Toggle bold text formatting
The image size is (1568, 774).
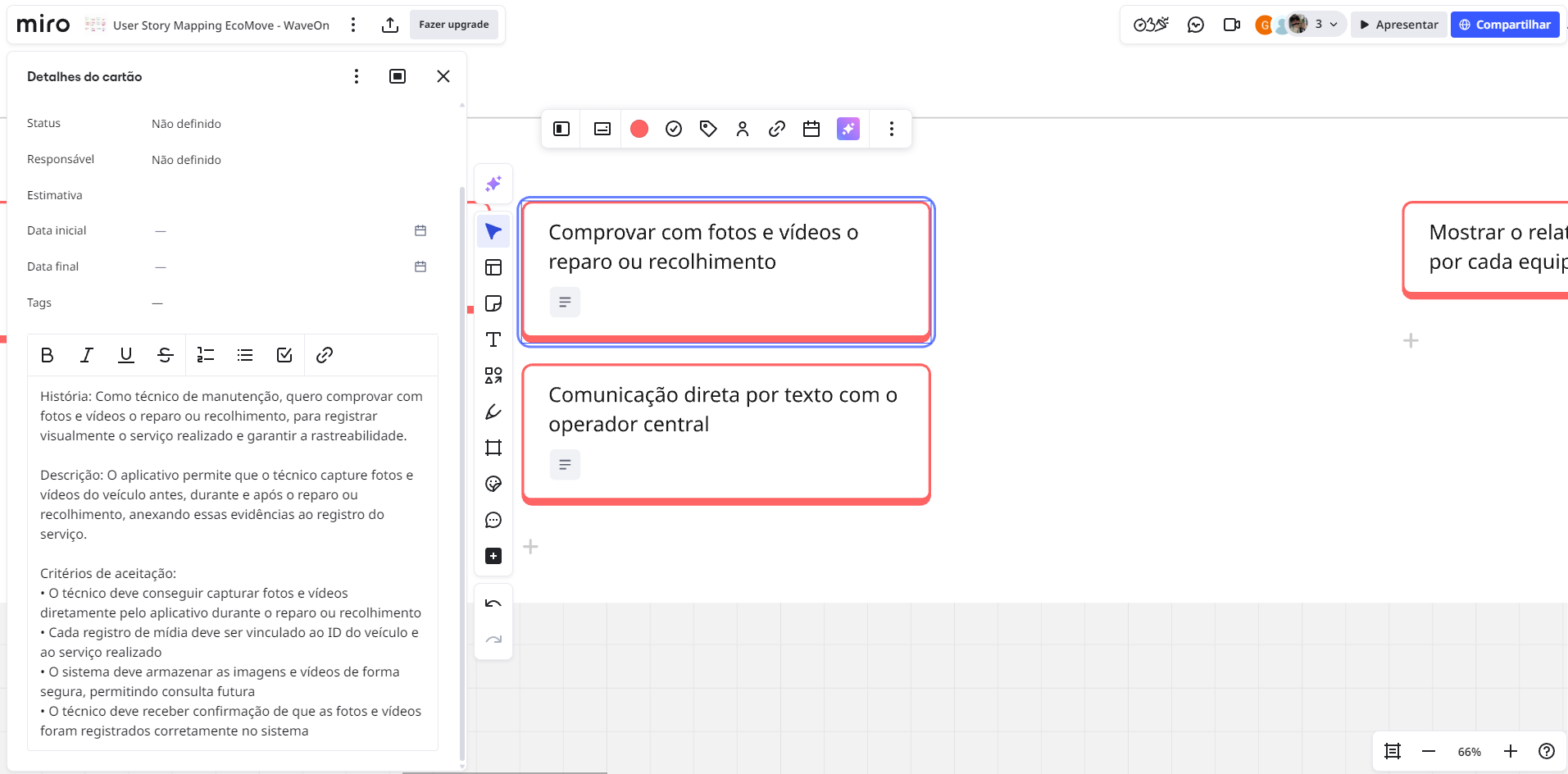pyautogui.click(x=48, y=355)
